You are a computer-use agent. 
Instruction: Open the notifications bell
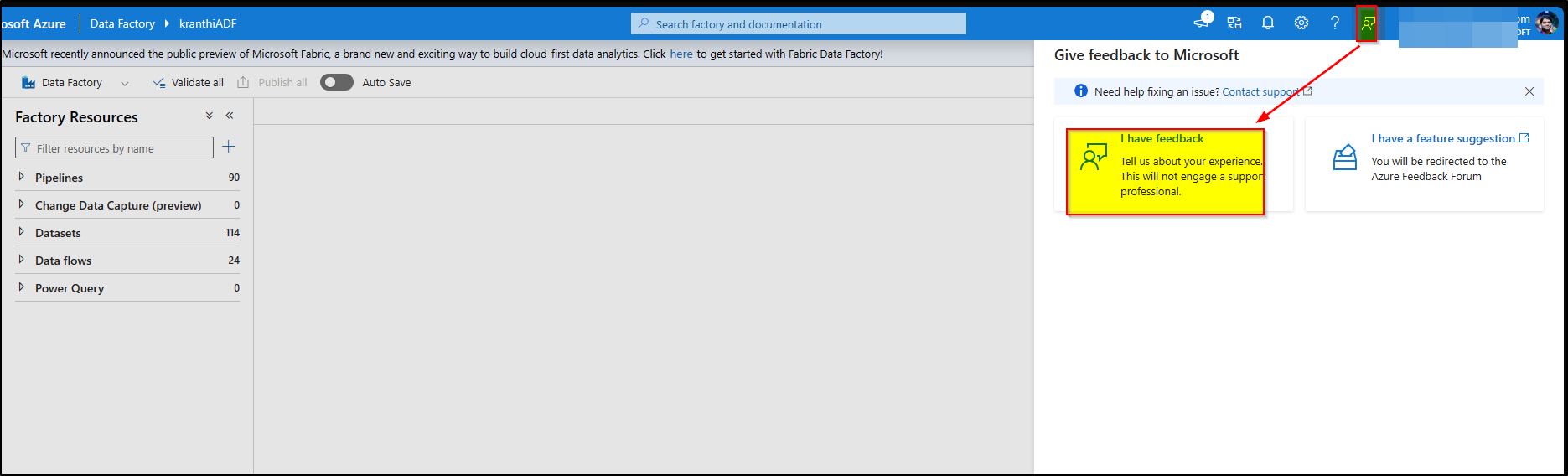pyautogui.click(x=1268, y=23)
